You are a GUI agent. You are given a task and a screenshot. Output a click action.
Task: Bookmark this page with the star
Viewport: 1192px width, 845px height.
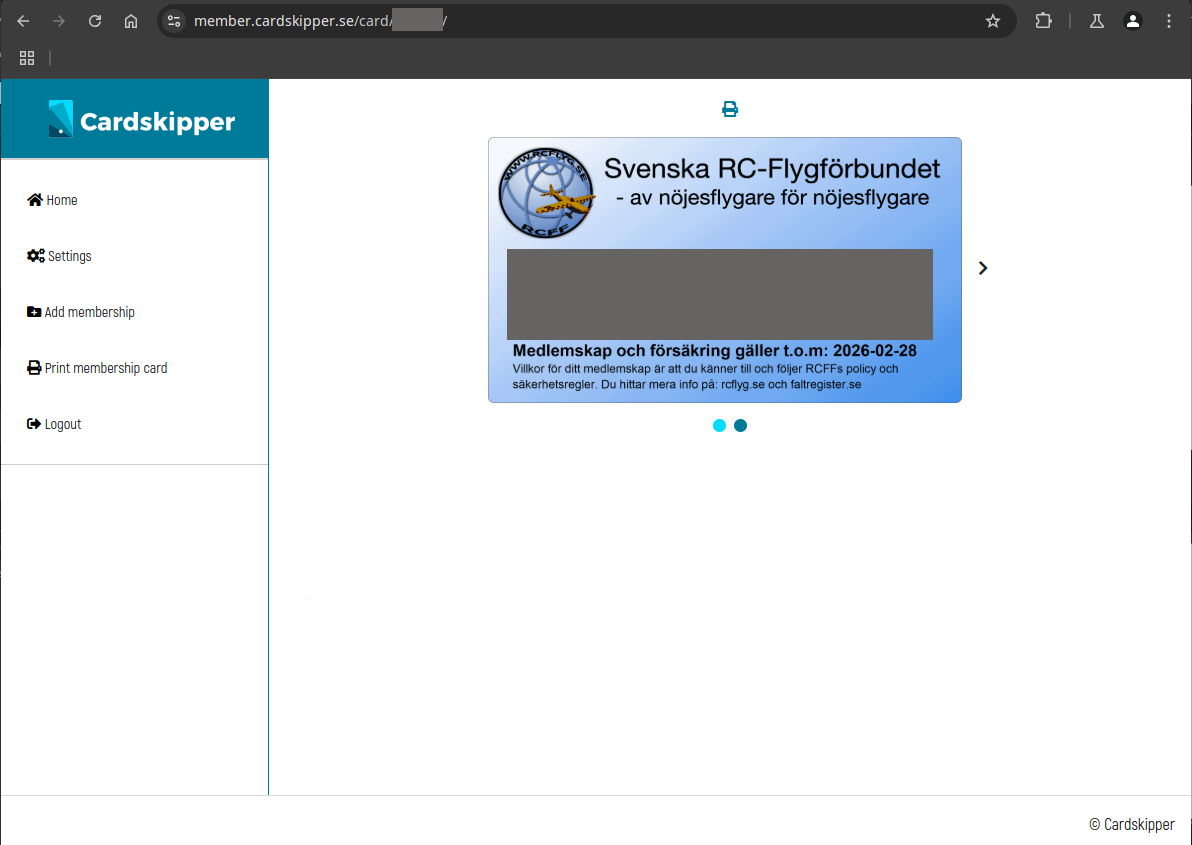point(993,21)
